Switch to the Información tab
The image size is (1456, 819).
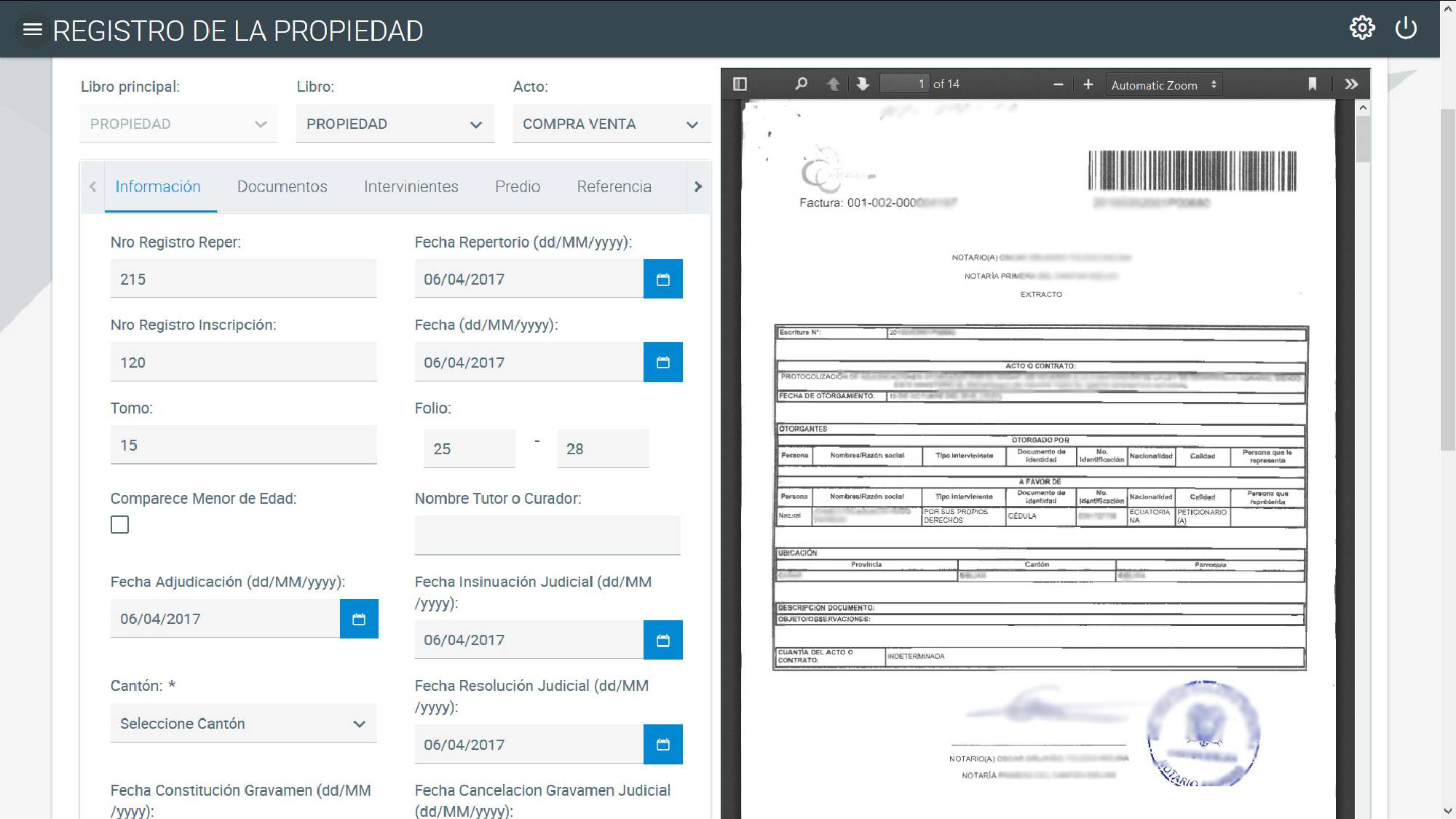158,186
